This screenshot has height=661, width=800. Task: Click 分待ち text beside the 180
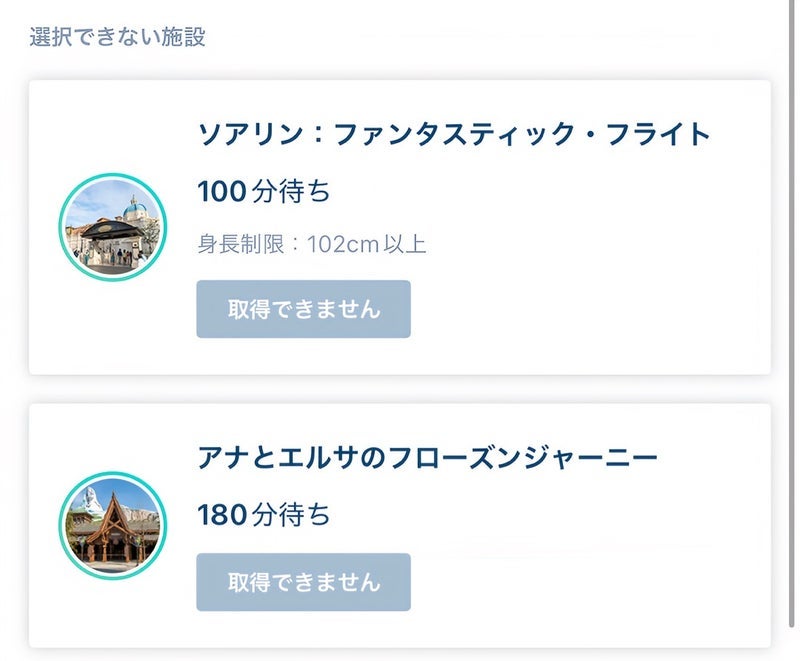[x=291, y=516]
